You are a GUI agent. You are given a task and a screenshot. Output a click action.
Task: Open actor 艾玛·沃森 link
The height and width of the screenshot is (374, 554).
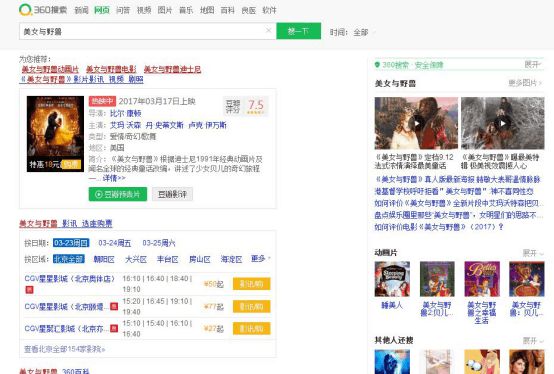(126, 125)
